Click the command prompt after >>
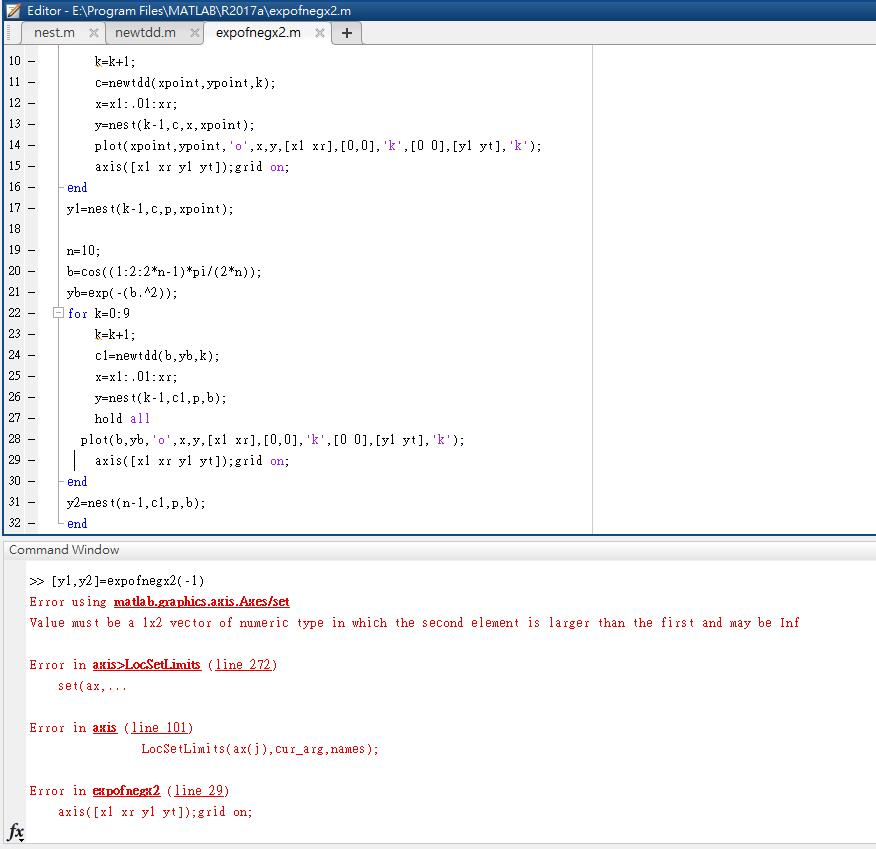 (60, 580)
